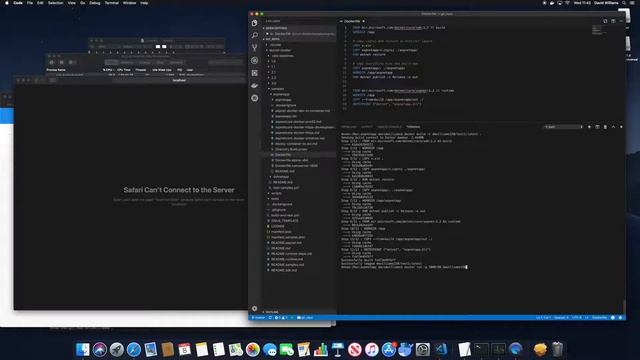Open the Debug view in VS Code activity bar
Viewport: 640px width, 360px height.
[x=255, y=60]
